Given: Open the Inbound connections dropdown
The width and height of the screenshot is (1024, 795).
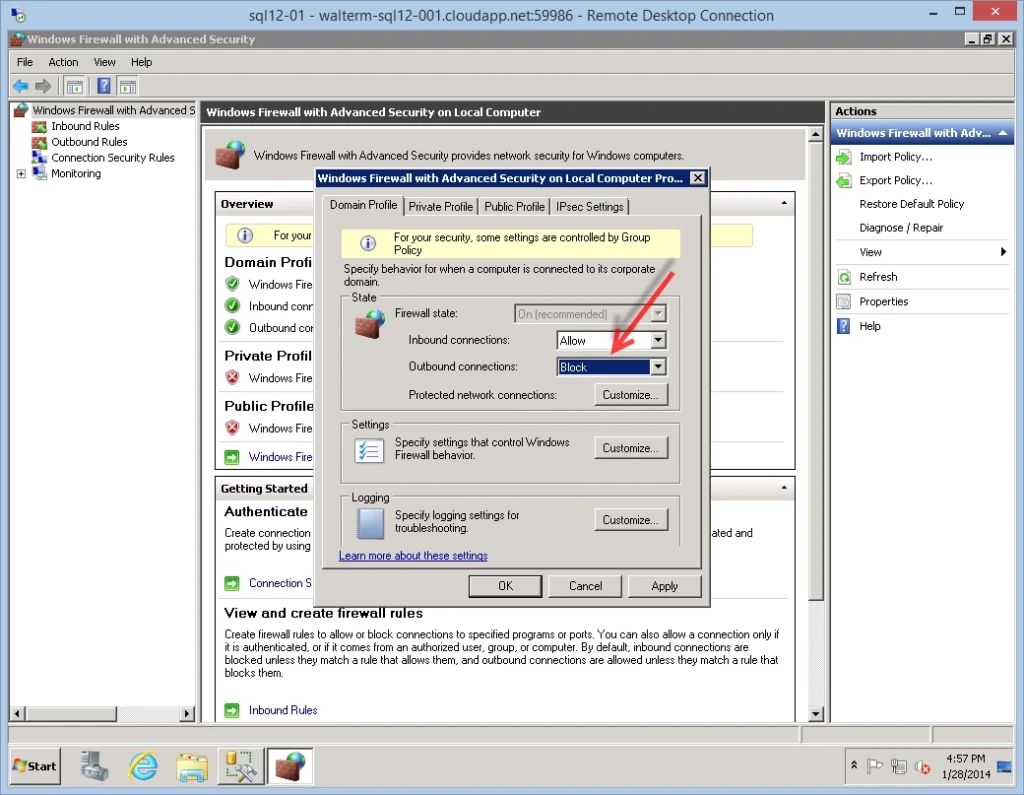Looking at the screenshot, I should [657, 341].
